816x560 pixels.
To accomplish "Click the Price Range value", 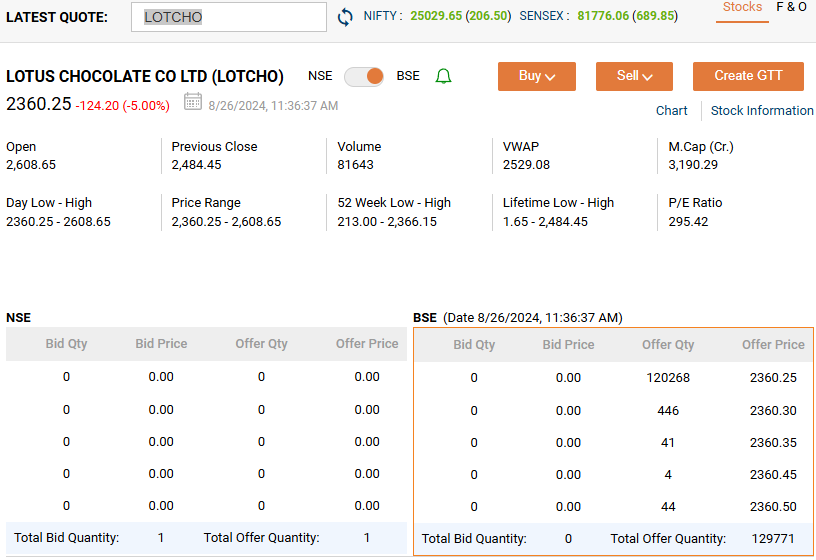I will point(226,222).
